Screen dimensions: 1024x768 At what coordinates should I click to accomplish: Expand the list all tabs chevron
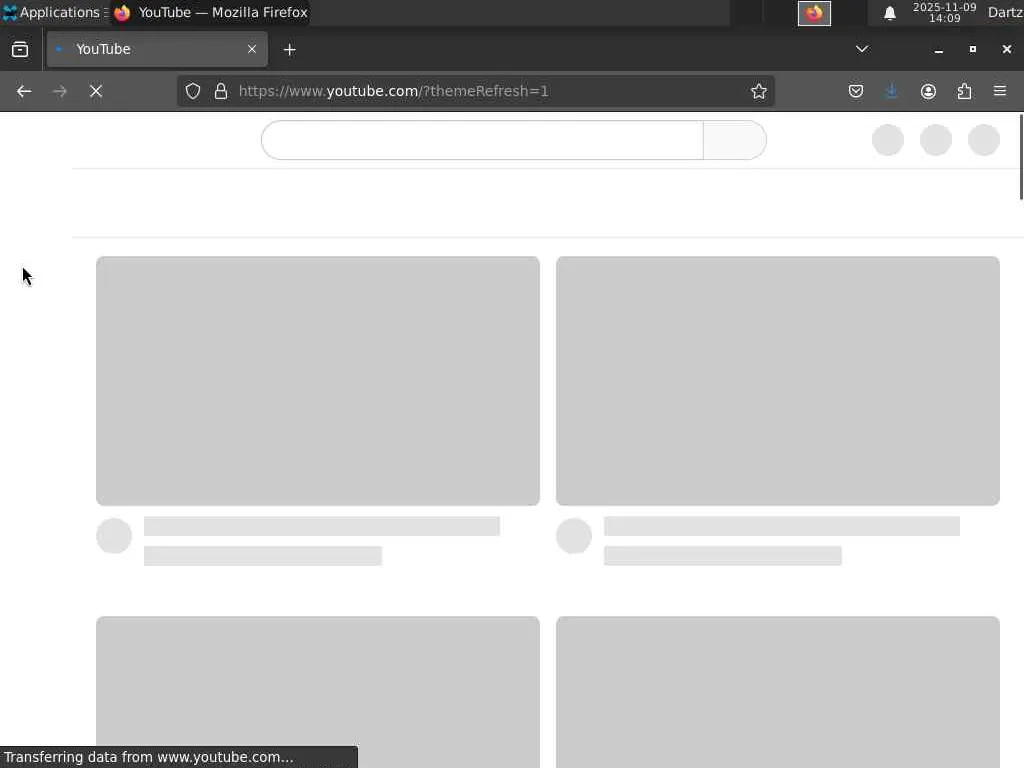pyautogui.click(x=862, y=50)
